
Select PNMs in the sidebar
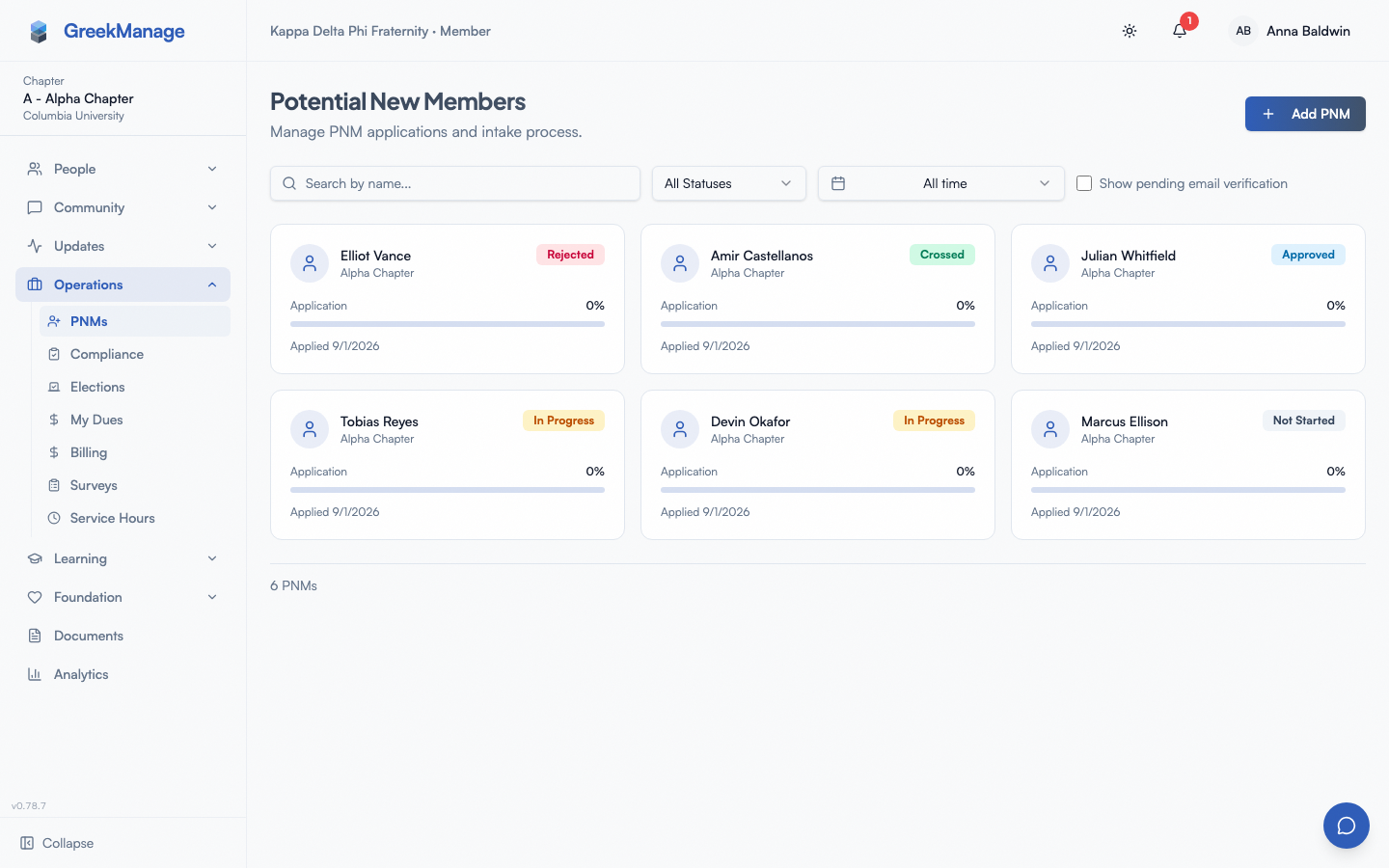[x=135, y=321]
